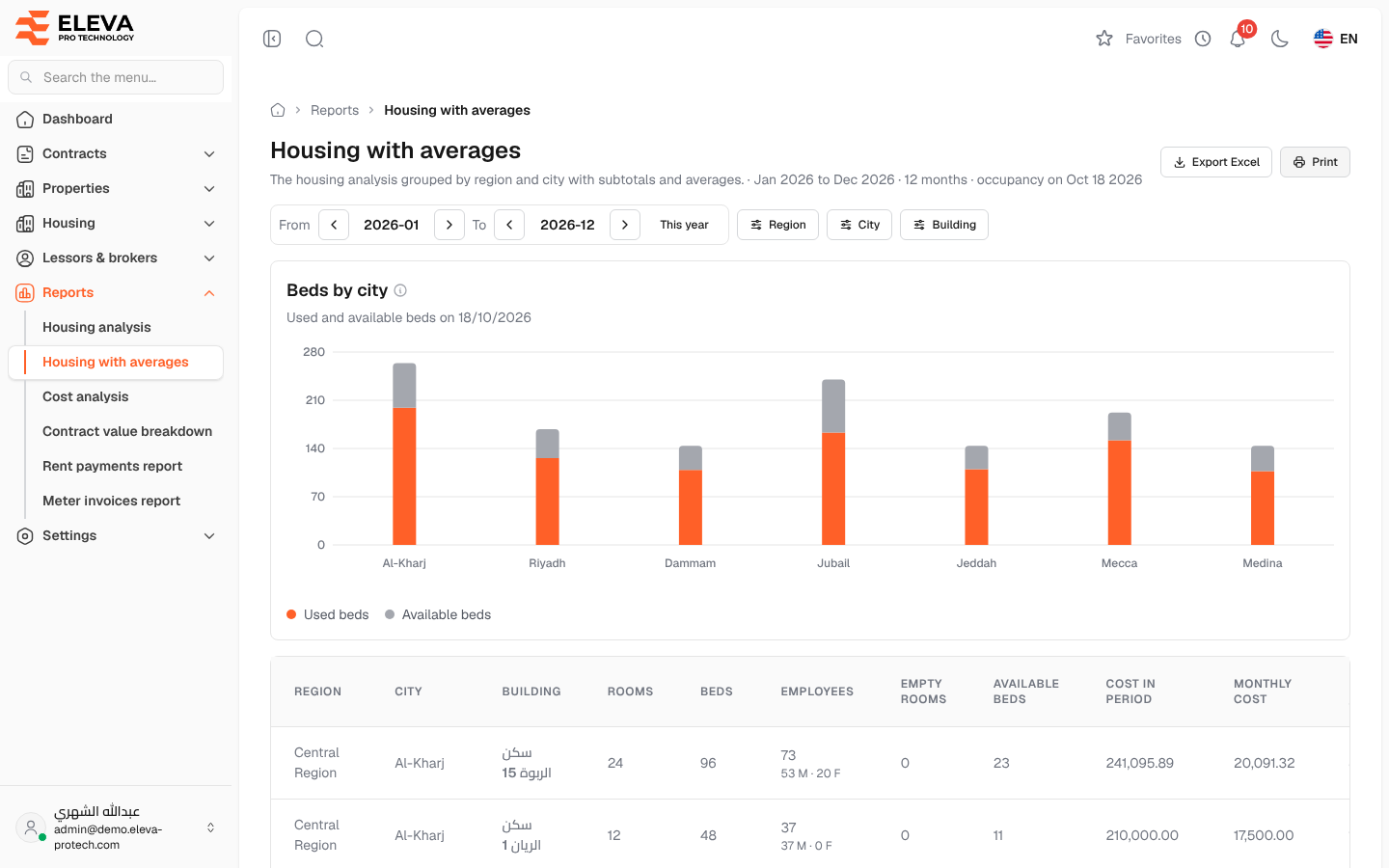Expand Lessors & brokers chevron
The image size is (1389, 868).
209,258
